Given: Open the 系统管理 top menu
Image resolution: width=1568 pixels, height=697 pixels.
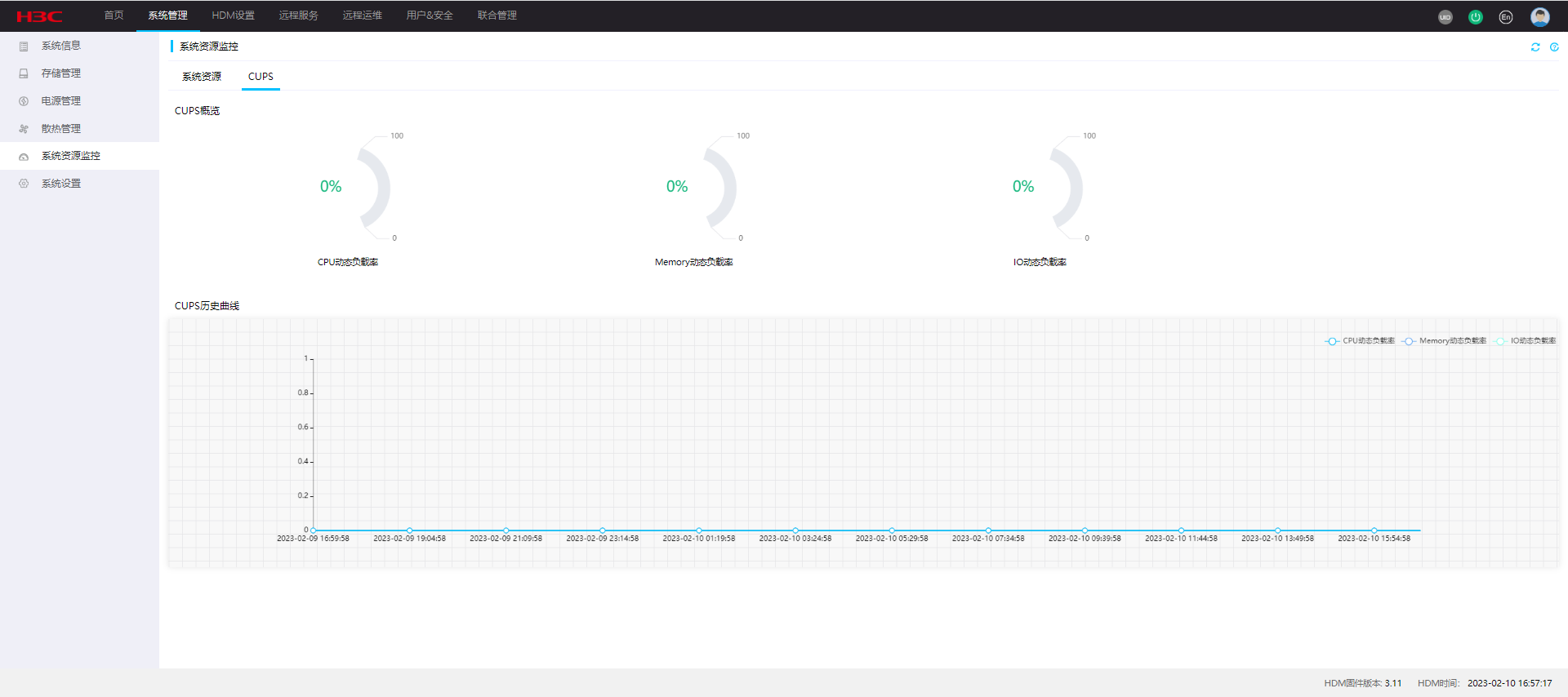Looking at the screenshot, I should [168, 16].
